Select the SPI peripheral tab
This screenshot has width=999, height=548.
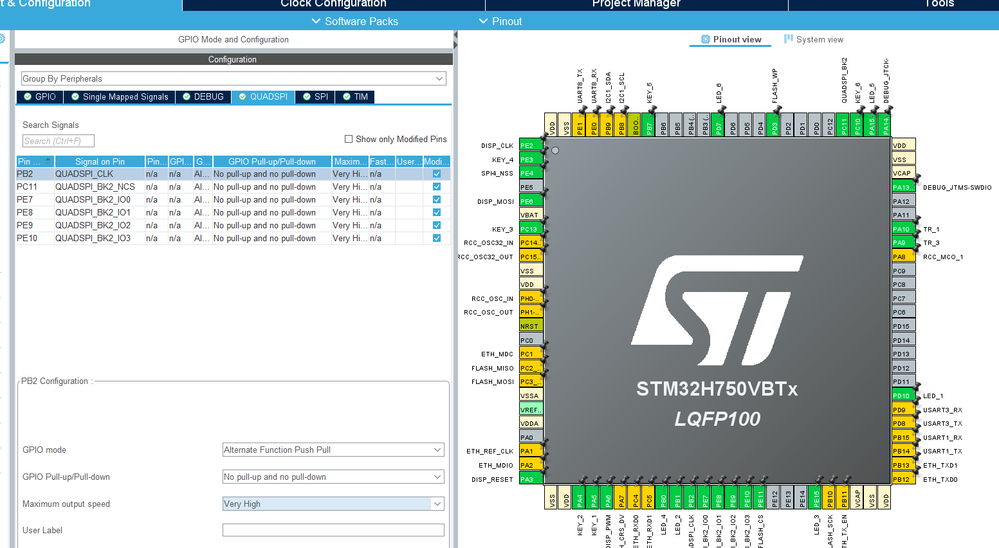click(315, 97)
